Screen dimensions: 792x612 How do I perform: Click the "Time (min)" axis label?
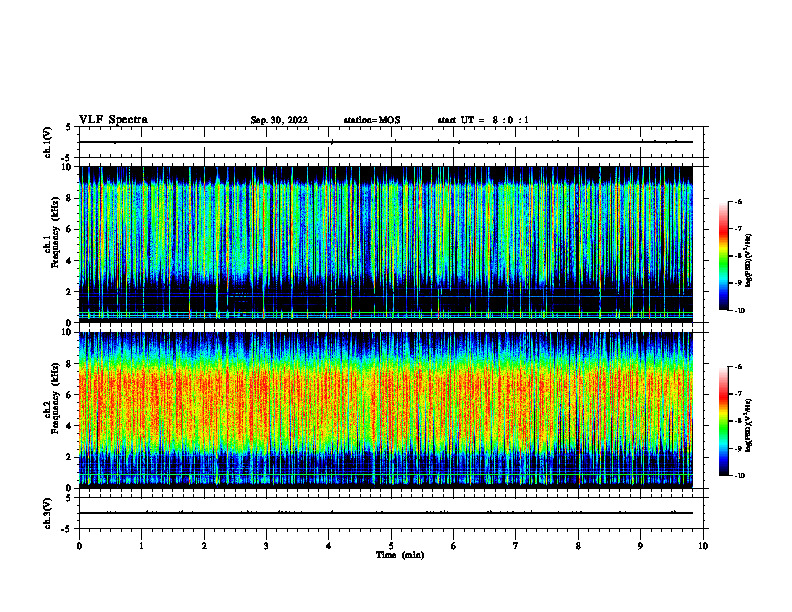(400, 555)
